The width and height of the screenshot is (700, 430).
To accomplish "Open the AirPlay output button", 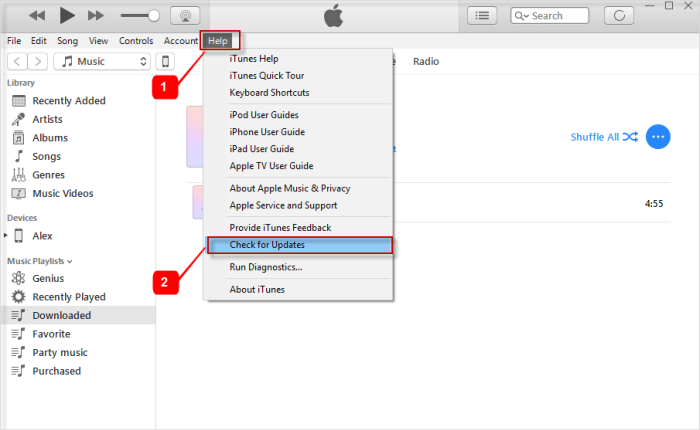I will (x=185, y=16).
